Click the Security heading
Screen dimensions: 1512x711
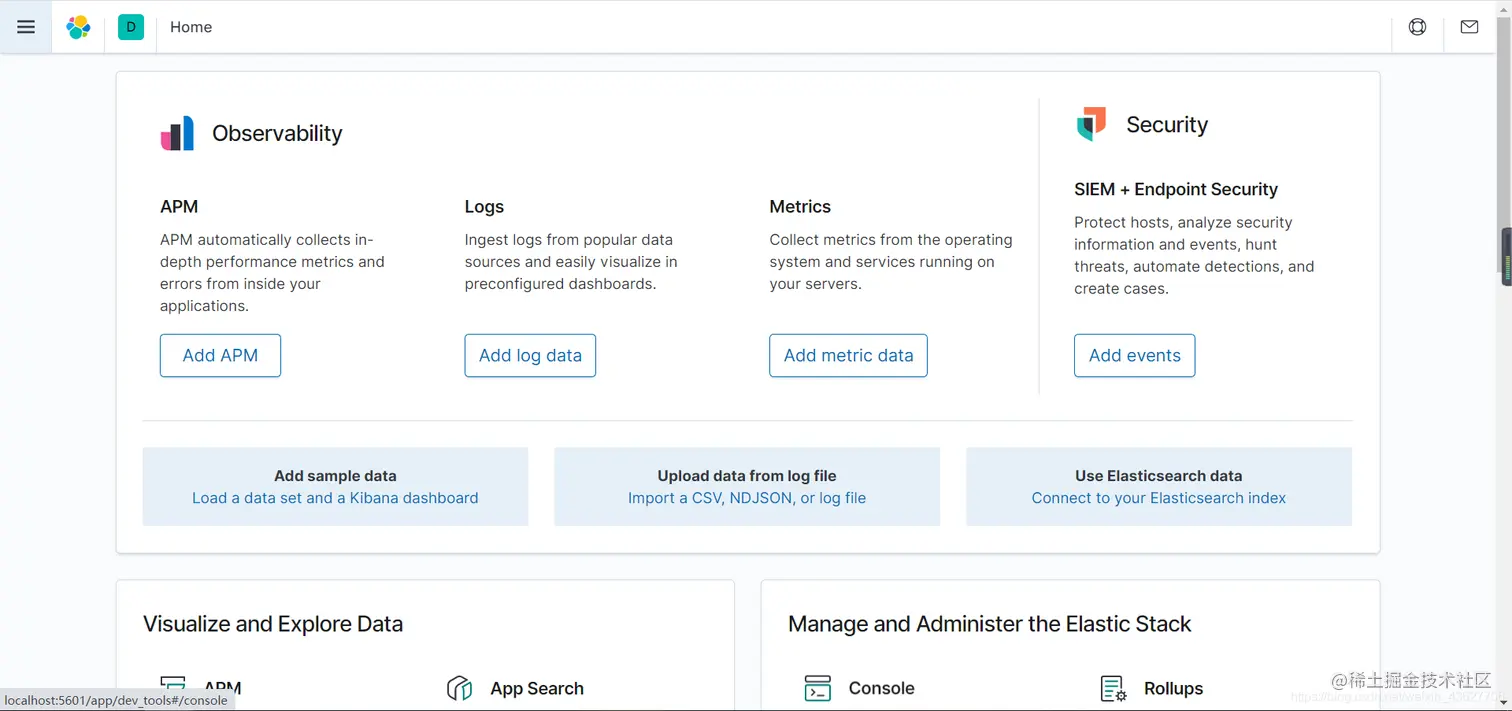(1167, 124)
